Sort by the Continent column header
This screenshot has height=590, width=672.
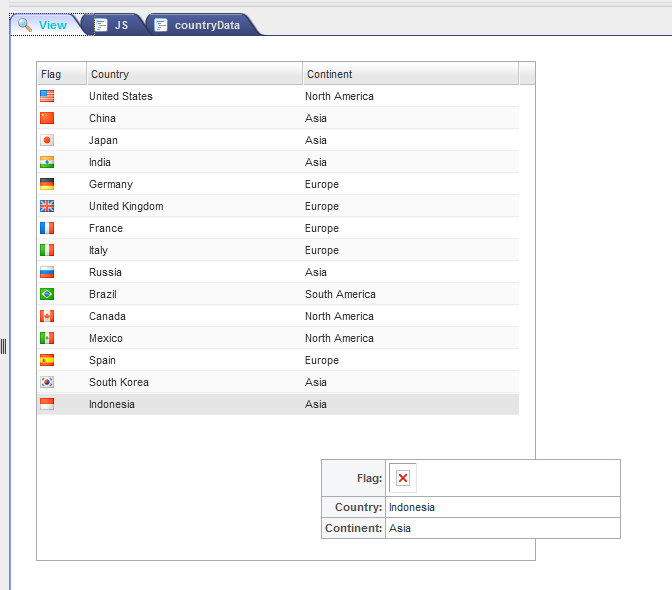(x=410, y=74)
